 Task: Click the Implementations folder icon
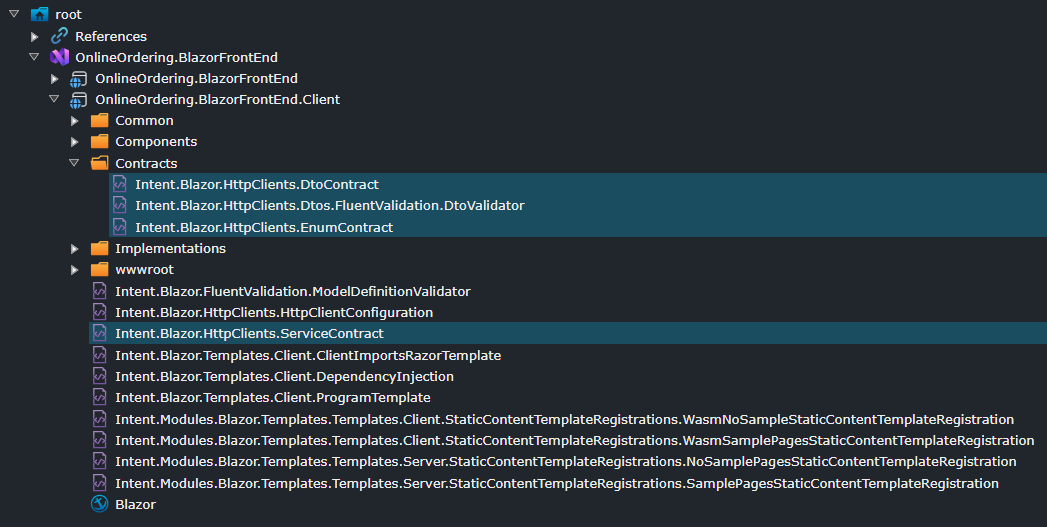click(99, 248)
